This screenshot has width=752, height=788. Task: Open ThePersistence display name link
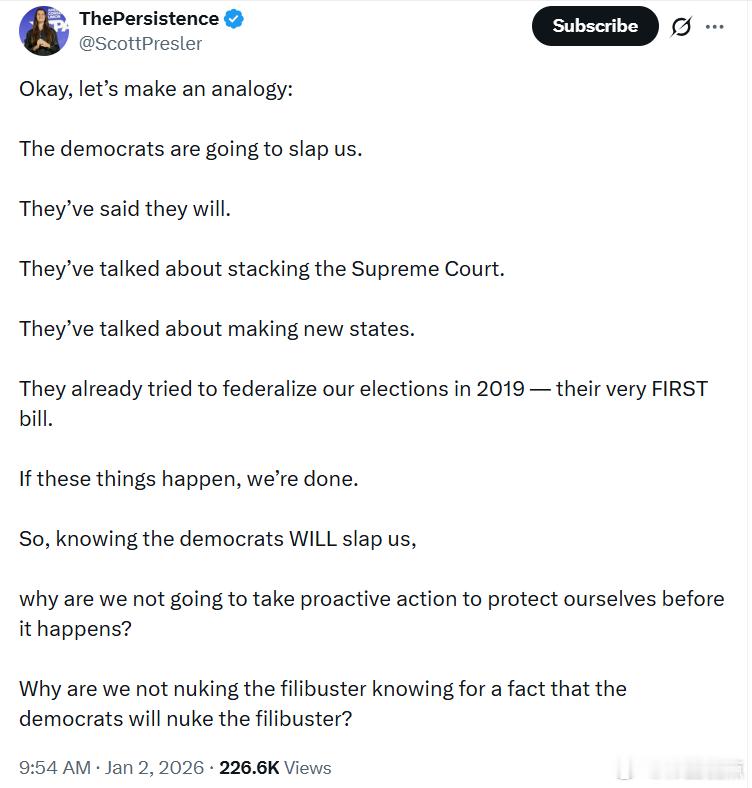(149, 19)
